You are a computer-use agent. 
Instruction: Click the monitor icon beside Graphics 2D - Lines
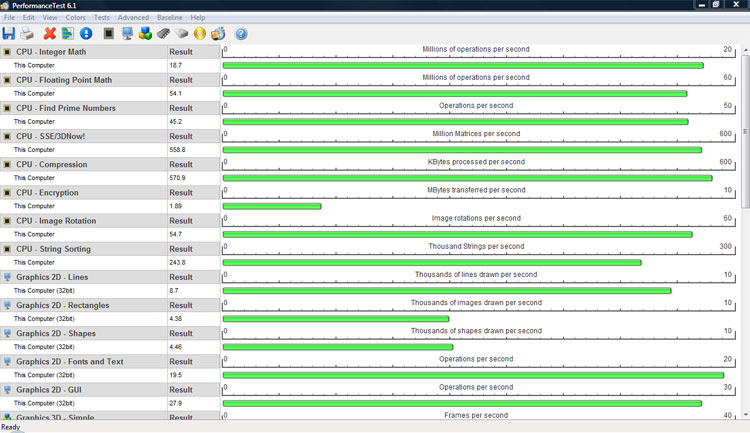pos(7,277)
